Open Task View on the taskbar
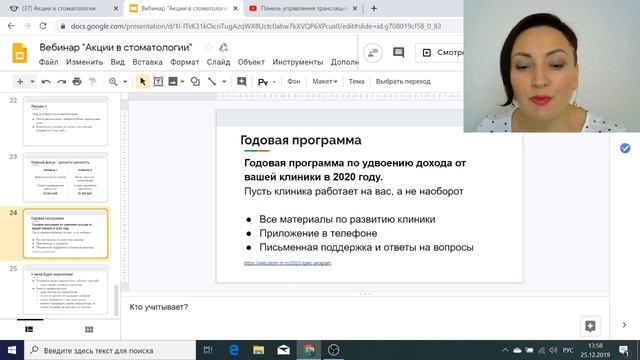Screen dimensions: 640x360 click(x=208, y=350)
